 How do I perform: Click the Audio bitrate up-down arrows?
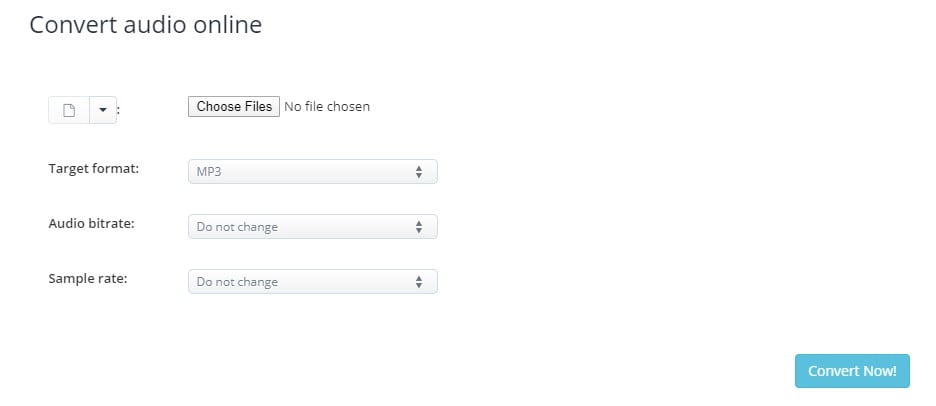tap(419, 227)
